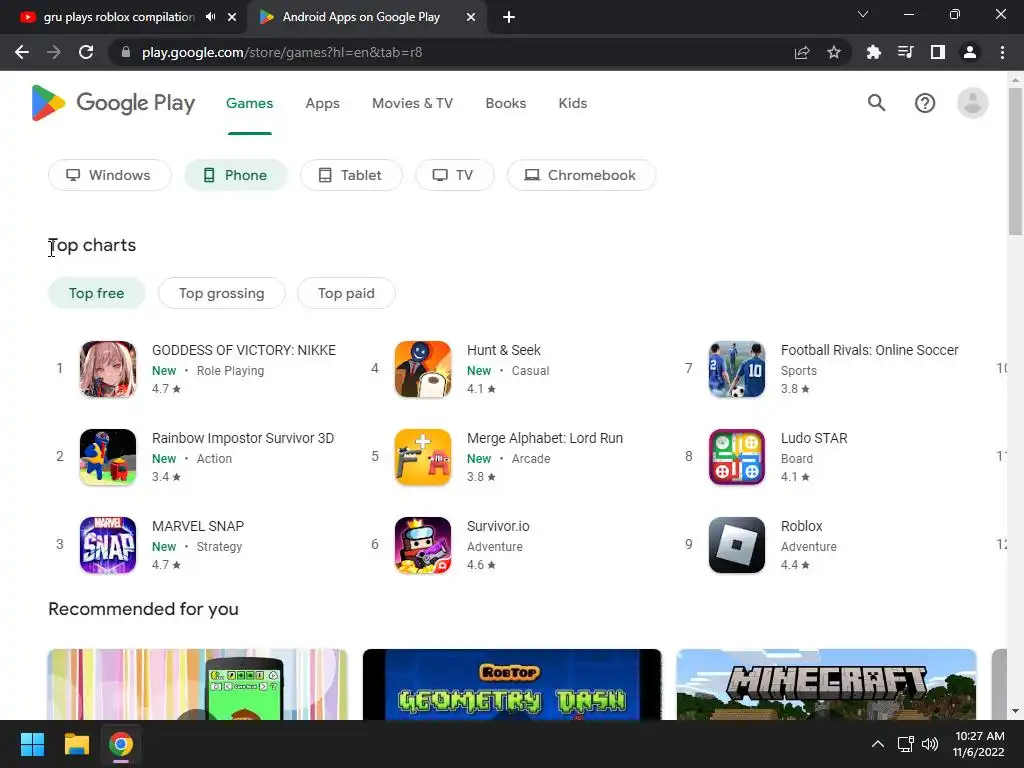1024x768 pixels.
Task: Select the Phone device filter
Action: (236, 175)
